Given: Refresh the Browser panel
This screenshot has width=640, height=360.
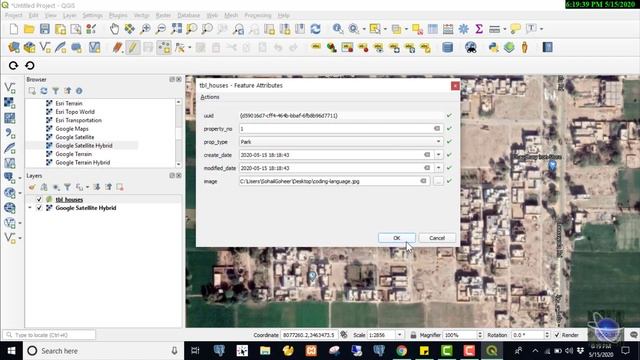Looking at the screenshot, I should [44, 91].
